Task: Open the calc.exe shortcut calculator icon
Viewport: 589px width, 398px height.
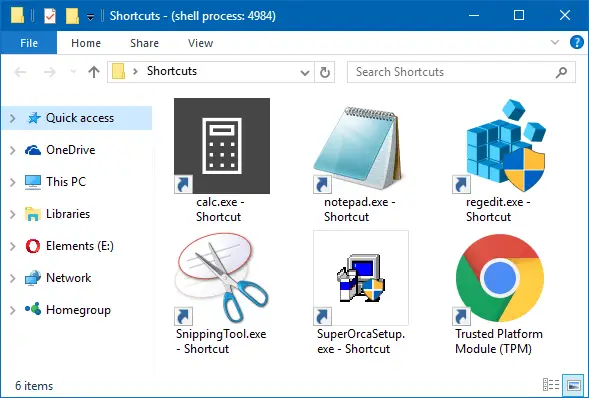Action: [222, 146]
